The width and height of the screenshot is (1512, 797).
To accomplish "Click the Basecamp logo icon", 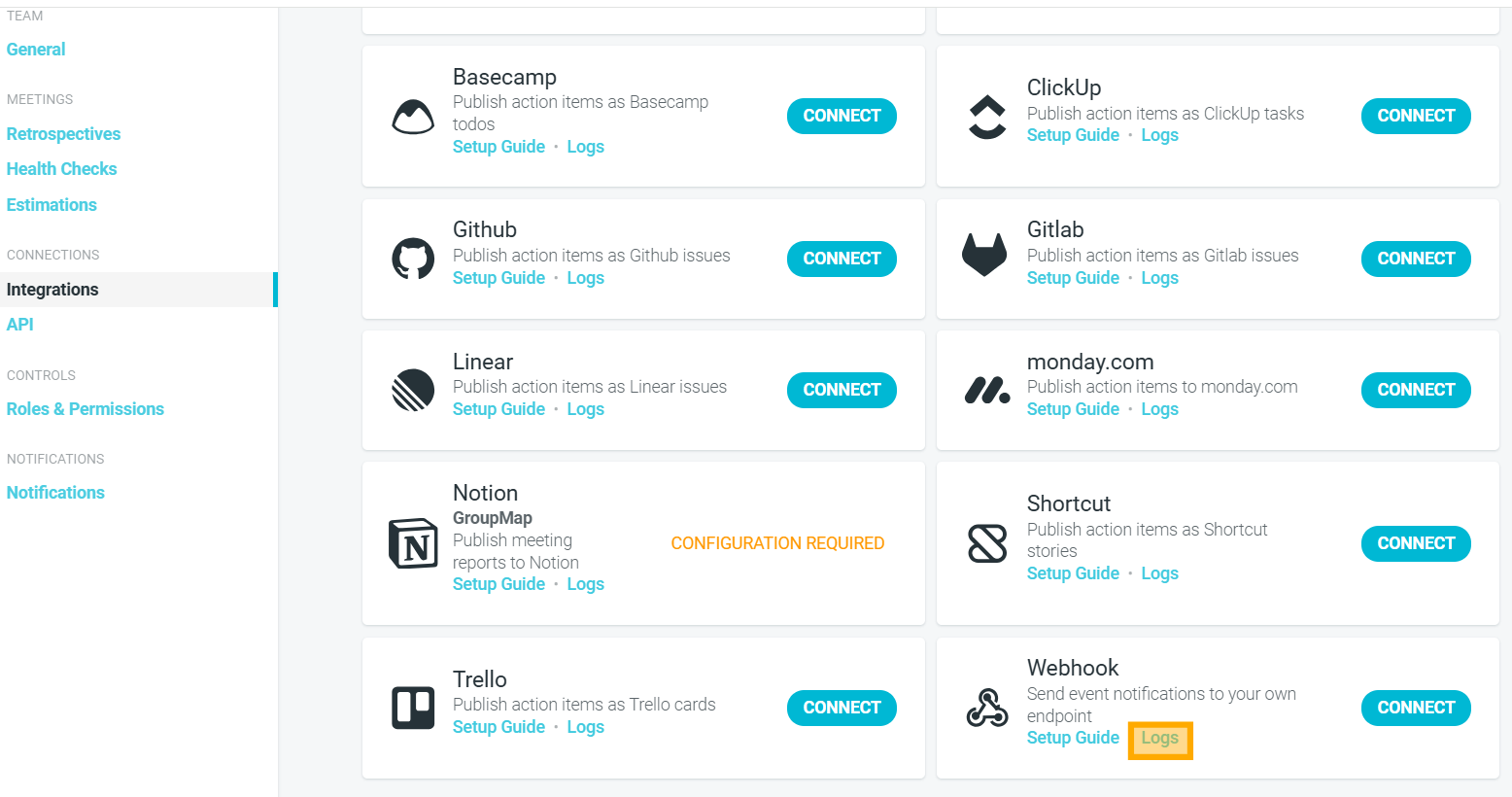I will [x=413, y=116].
